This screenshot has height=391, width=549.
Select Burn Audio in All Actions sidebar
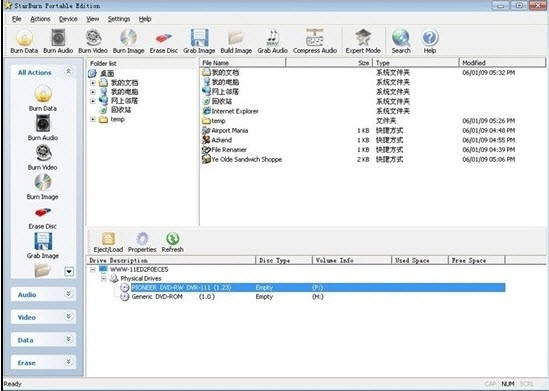43,128
